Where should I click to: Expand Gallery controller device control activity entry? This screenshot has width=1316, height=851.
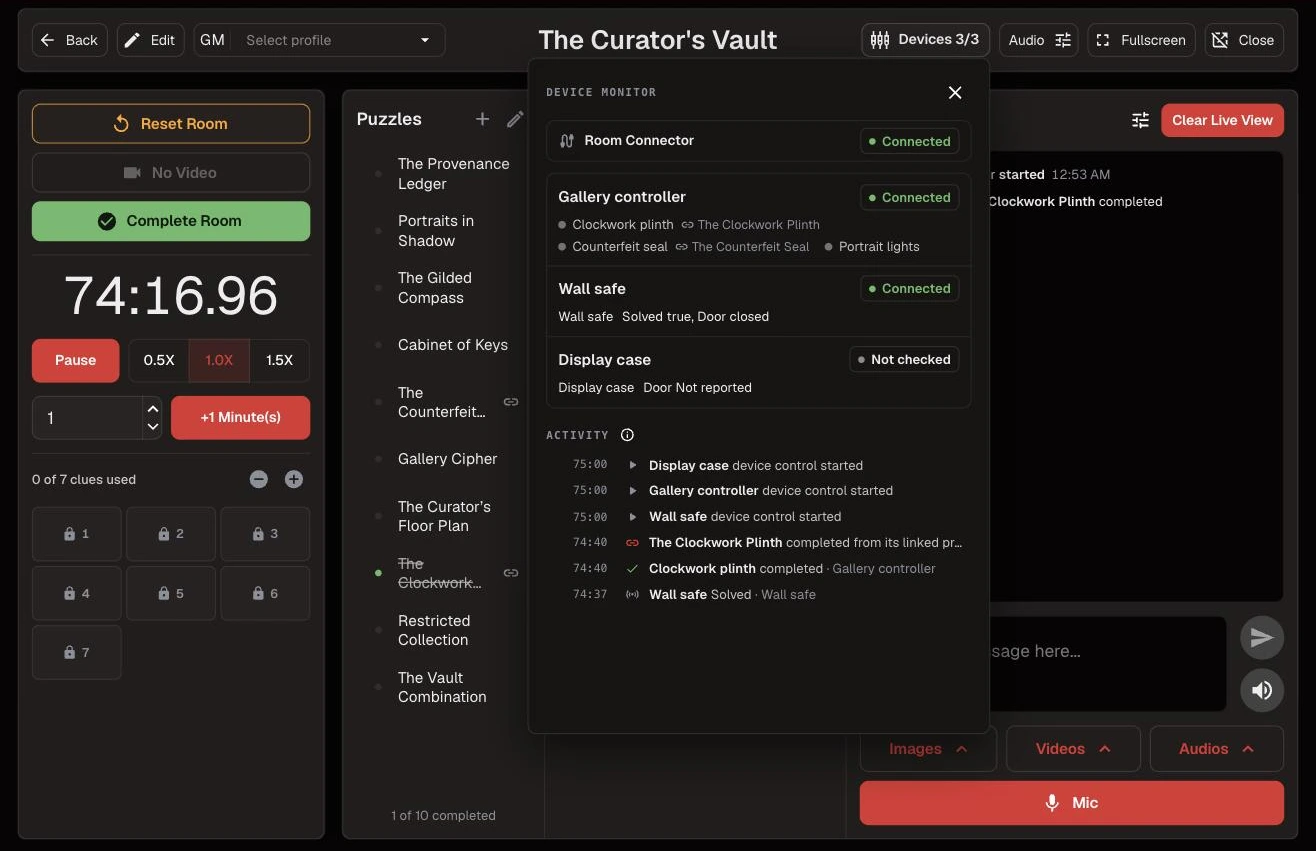[x=633, y=491]
